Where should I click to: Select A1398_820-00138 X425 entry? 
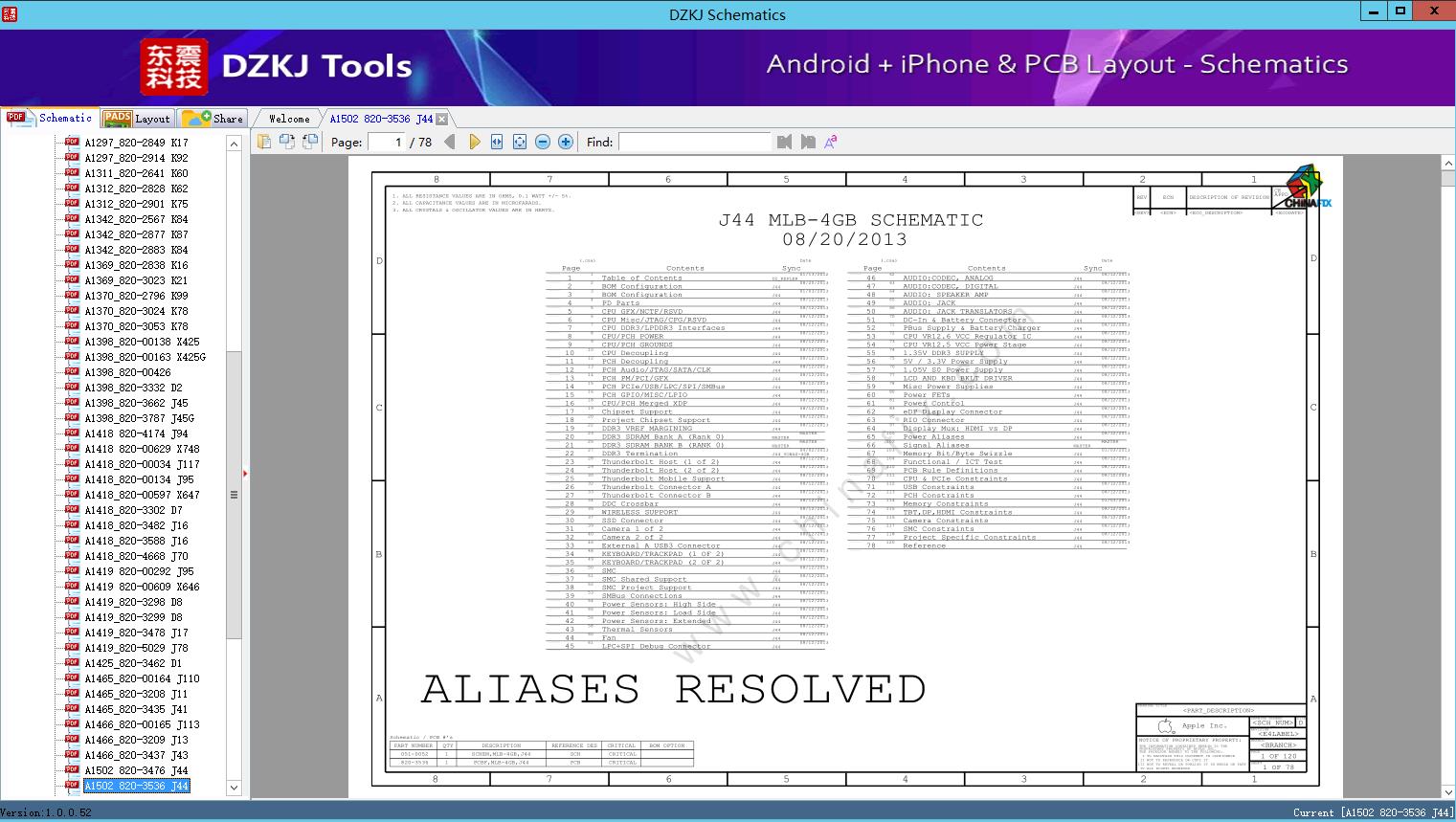[x=142, y=342]
